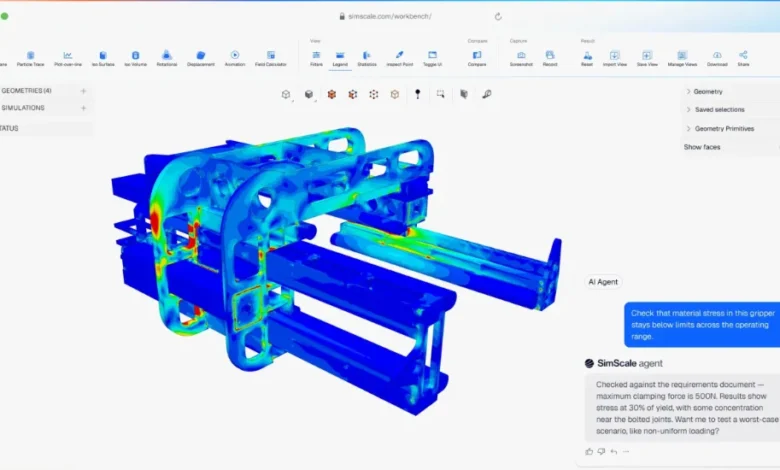Image resolution: width=780 pixels, height=470 pixels.
Task: Click the green window button
Action: point(4,16)
